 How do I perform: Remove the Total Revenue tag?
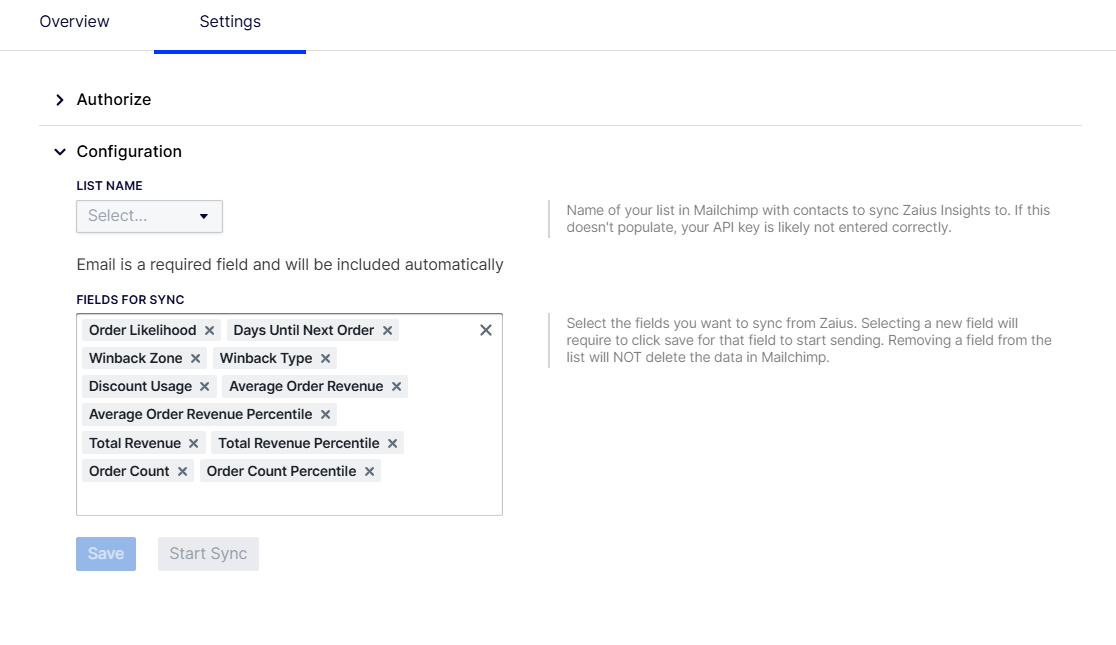(193, 443)
